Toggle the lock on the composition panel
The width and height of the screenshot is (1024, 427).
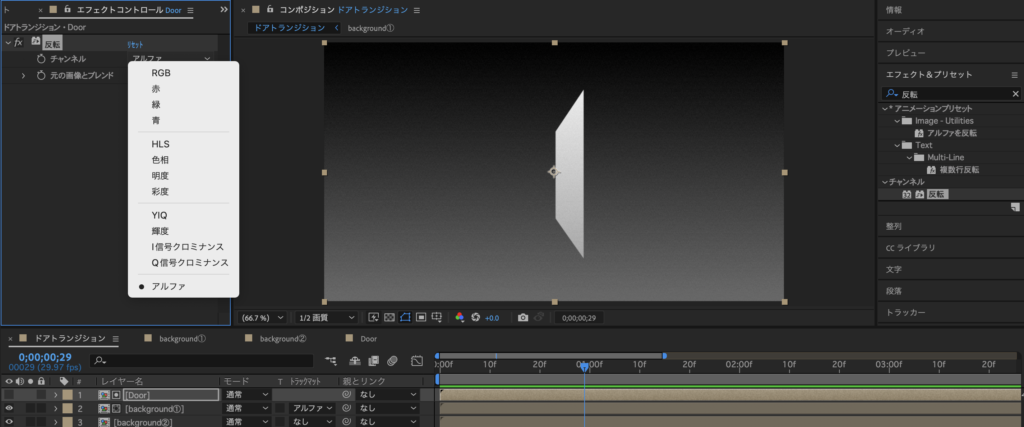coord(270,10)
